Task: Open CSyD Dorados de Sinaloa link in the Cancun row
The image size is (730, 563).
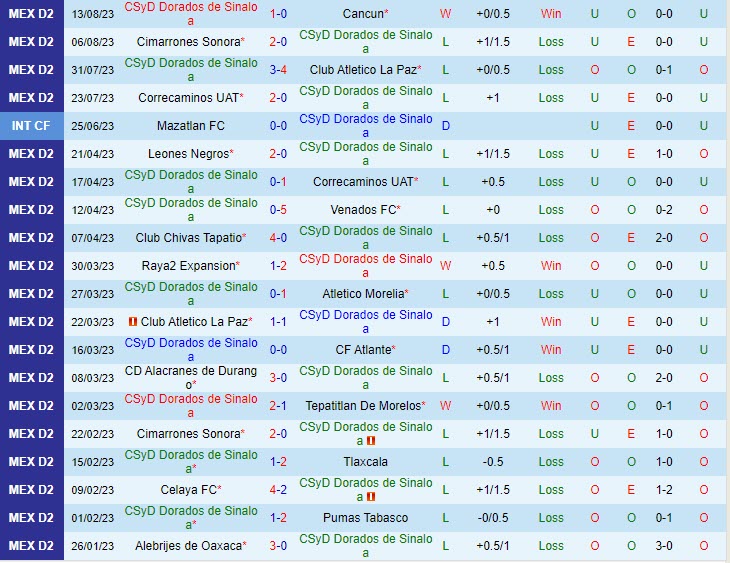Action: coord(190,14)
